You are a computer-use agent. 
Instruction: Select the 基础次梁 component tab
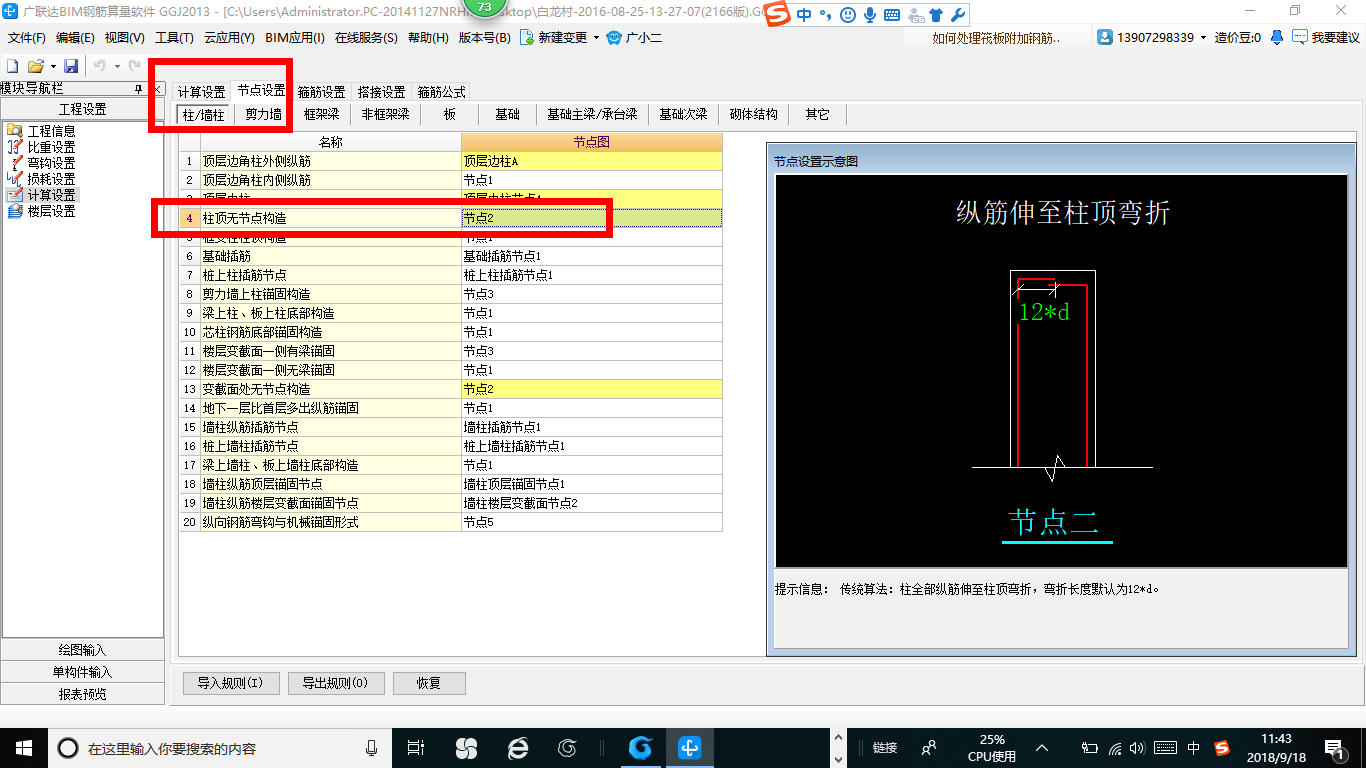pyautogui.click(x=683, y=115)
